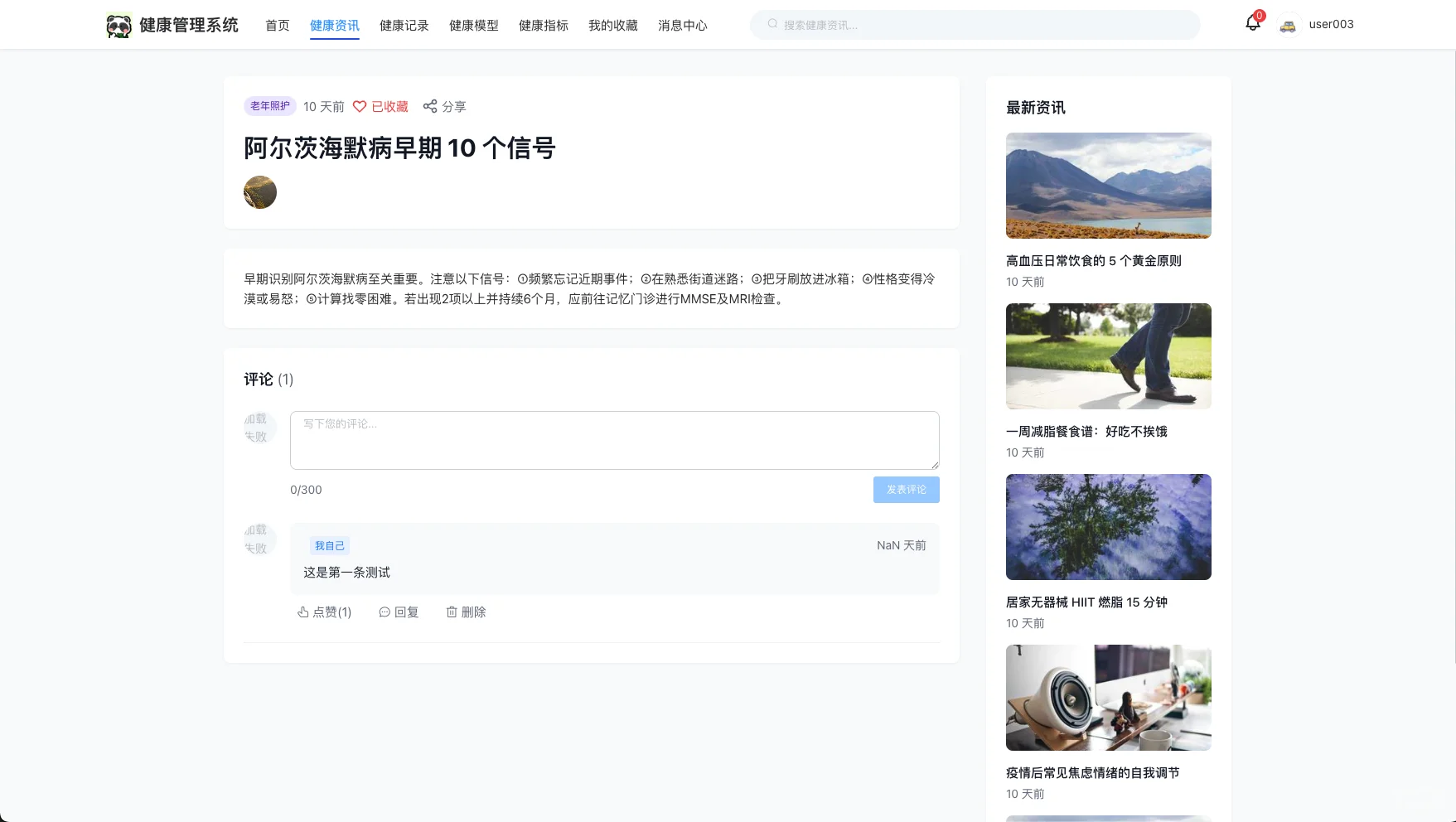Viewport: 1456px width, 822px height.
Task: Click the panda logo of 健康管理系统
Action: (x=119, y=24)
